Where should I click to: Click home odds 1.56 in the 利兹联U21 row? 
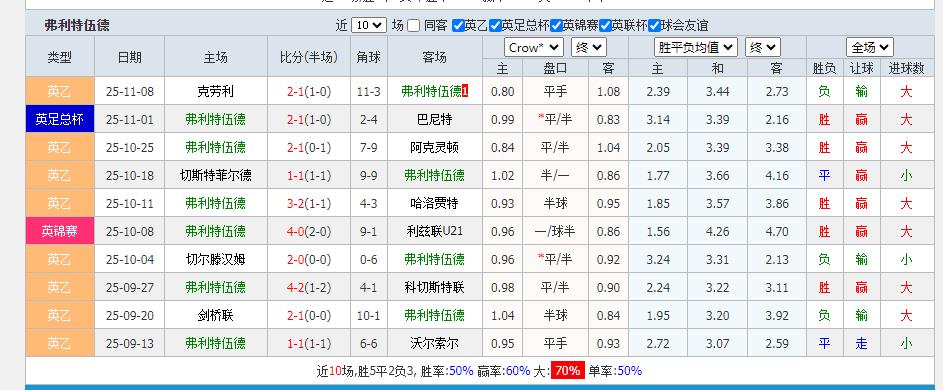coord(658,231)
